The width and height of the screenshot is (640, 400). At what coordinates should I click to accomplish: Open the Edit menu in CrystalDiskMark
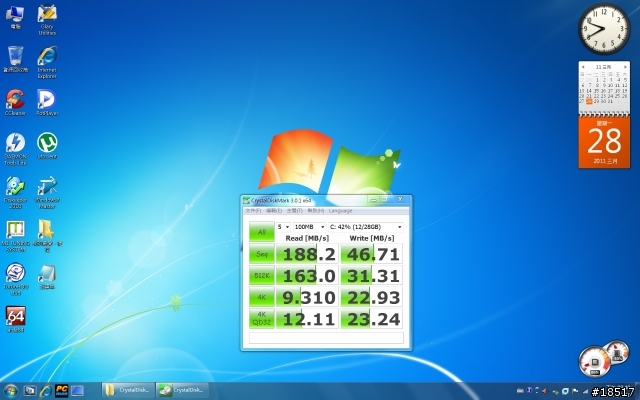click(274, 211)
